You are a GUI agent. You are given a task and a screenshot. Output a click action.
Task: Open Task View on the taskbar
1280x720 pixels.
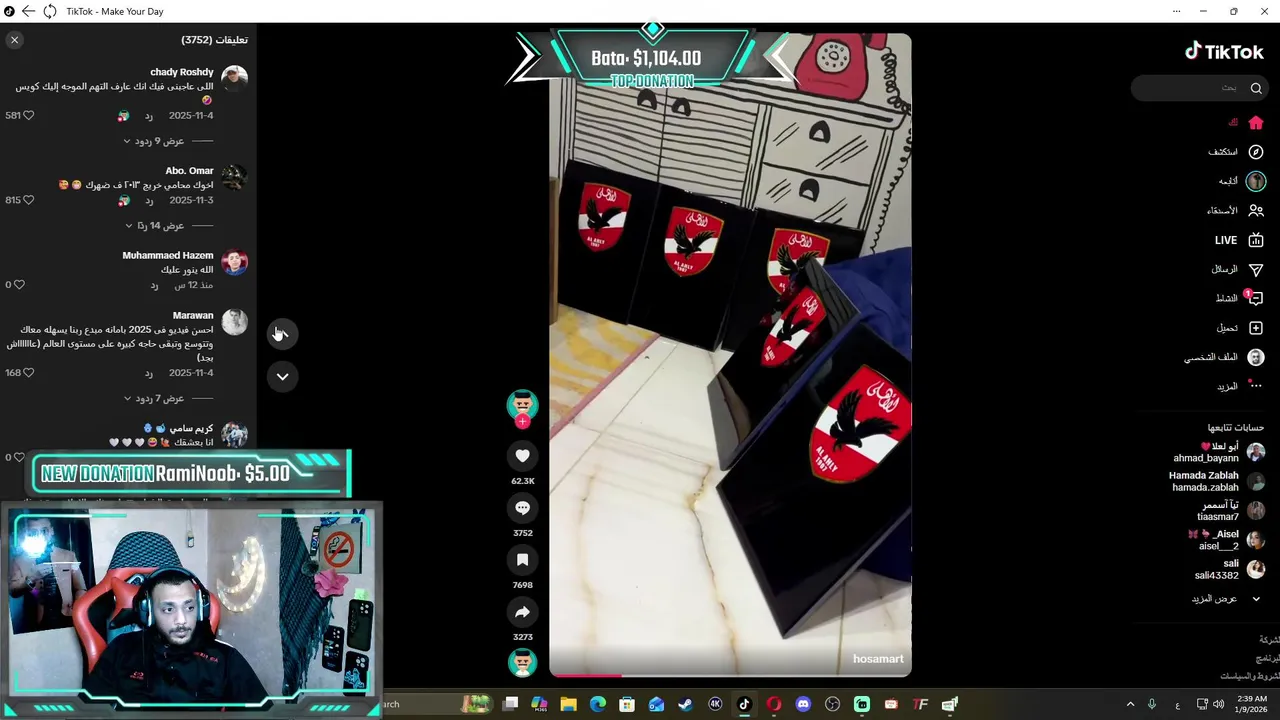[x=510, y=704]
